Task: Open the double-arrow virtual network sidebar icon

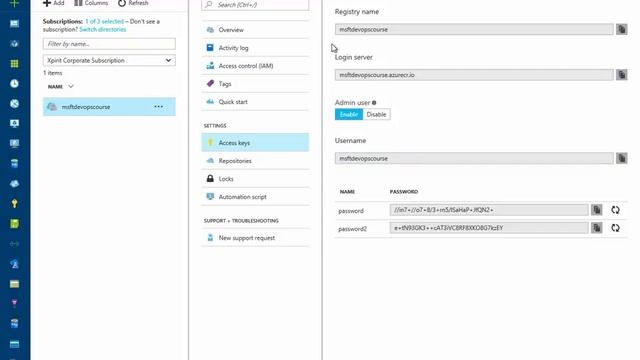Action: pyautogui.click(x=14, y=244)
